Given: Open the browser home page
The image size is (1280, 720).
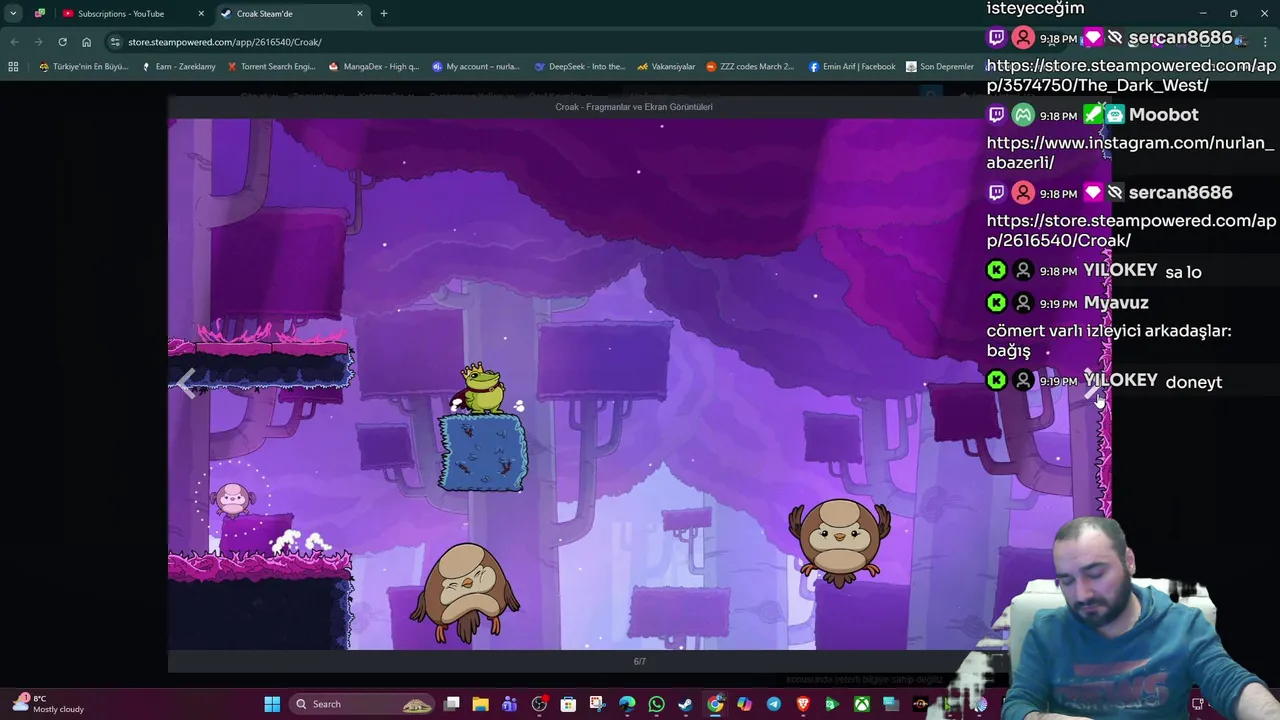Looking at the screenshot, I should click(86, 42).
